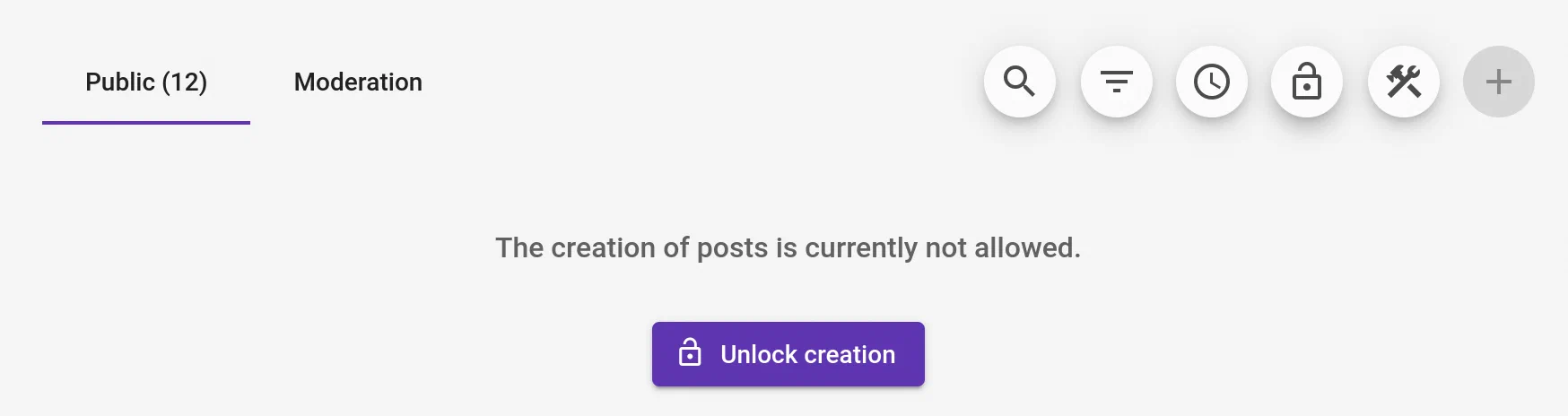Image resolution: width=1568 pixels, height=416 pixels.
Task: Open the Moderation tab
Action: pyautogui.click(x=358, y=82)
